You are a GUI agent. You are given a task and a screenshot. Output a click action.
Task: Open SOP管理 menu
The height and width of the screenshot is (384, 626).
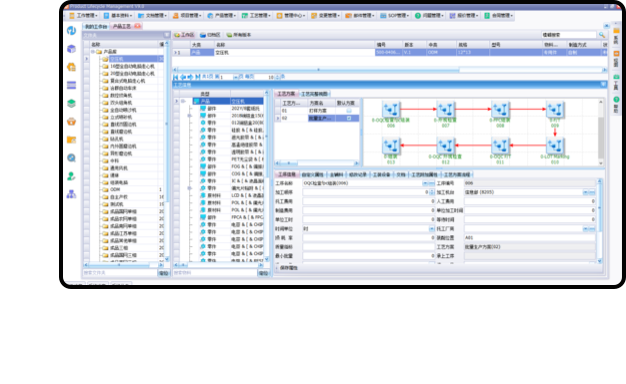(395, 16)
